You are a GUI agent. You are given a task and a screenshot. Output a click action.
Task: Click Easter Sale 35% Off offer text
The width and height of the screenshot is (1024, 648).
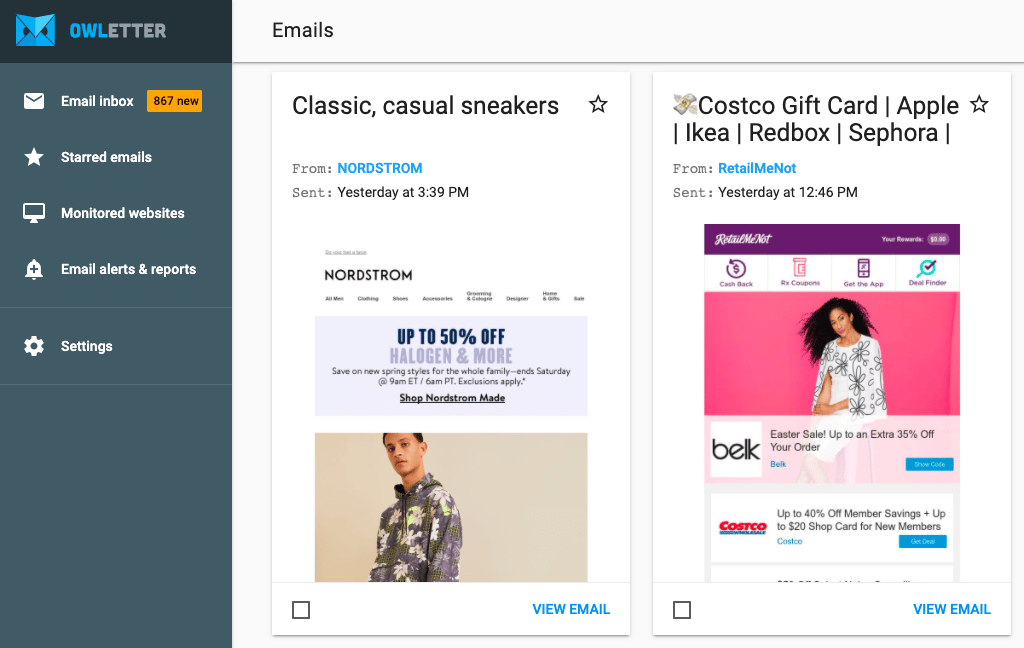pos(852,440)
